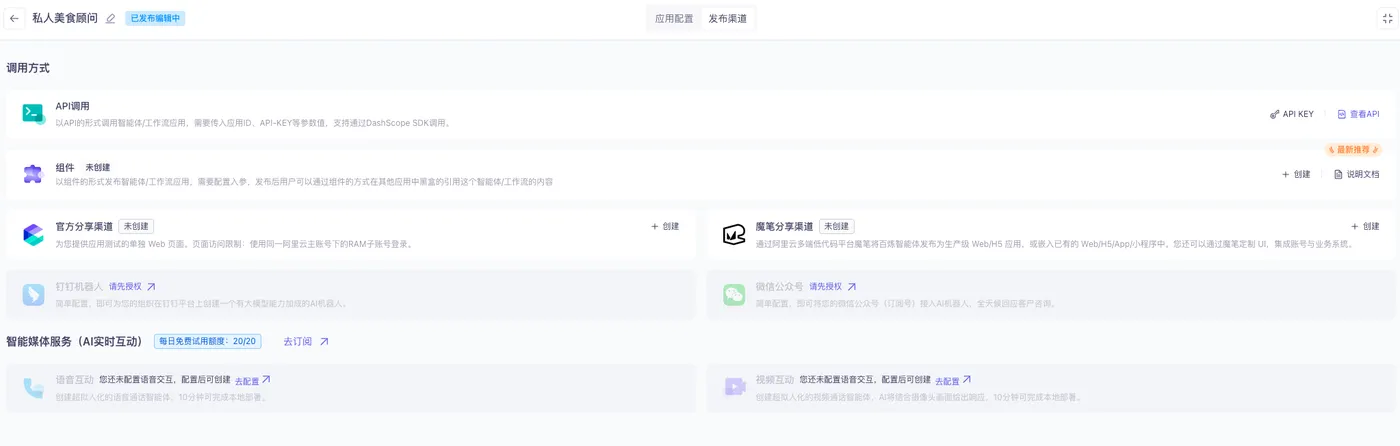
Task: Click 未创建 label beside 组件
Action: pyautogui.click(x=97, y=167)
